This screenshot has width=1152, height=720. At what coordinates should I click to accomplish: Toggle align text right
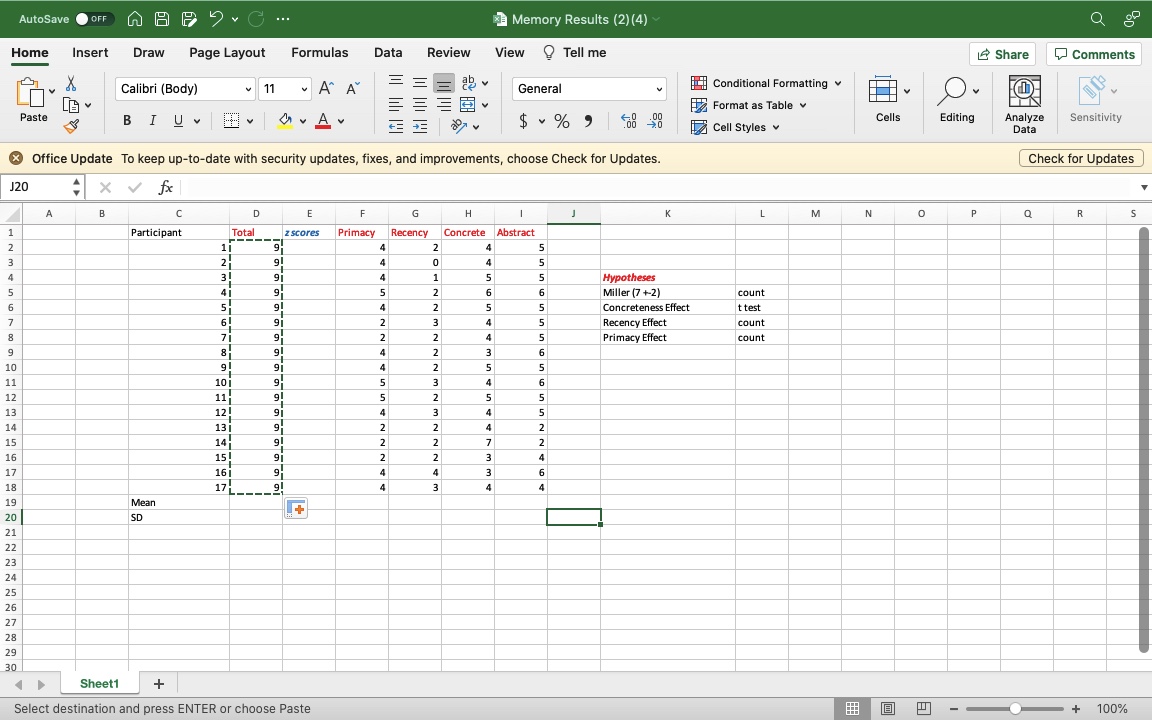(444, 104)
